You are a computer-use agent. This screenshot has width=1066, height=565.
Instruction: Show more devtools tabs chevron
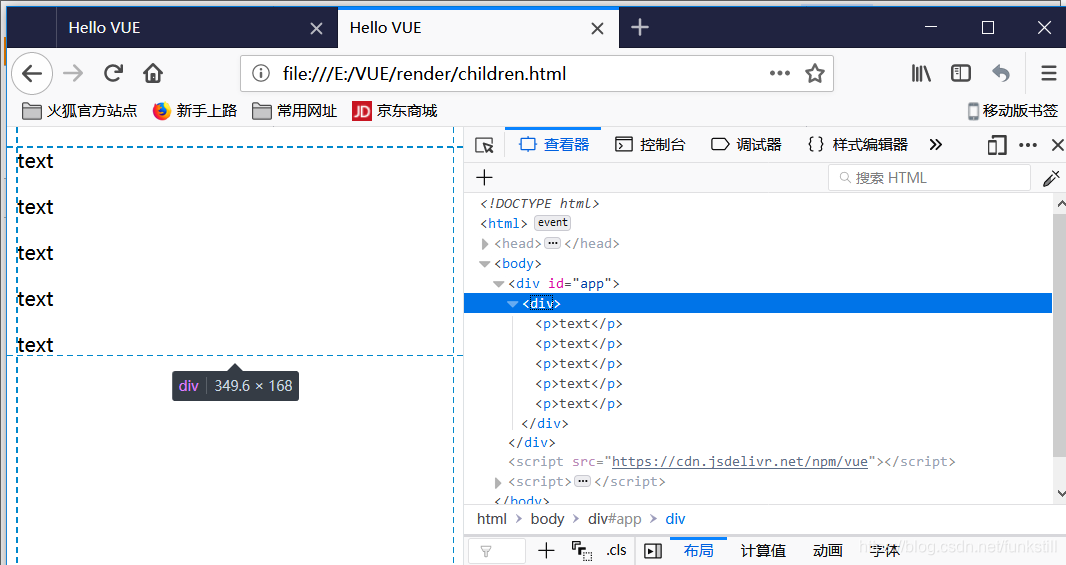[936, 145]
